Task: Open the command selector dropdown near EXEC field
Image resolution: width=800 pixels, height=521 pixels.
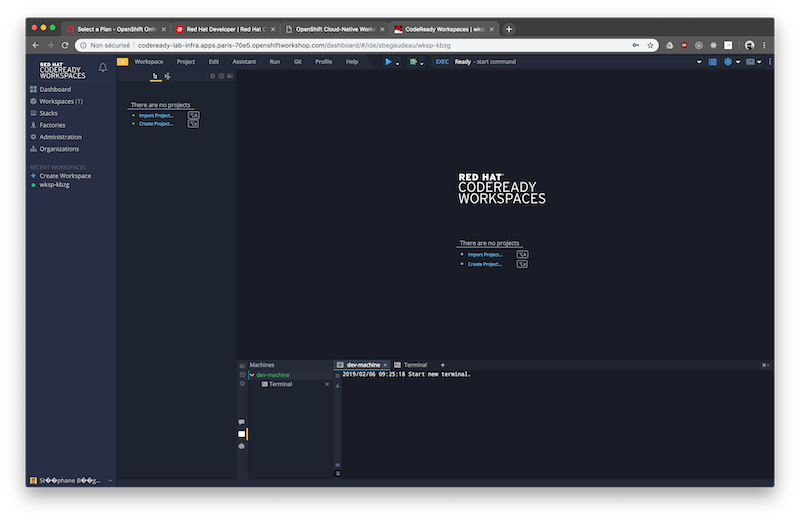Action: tap(699, 62)
